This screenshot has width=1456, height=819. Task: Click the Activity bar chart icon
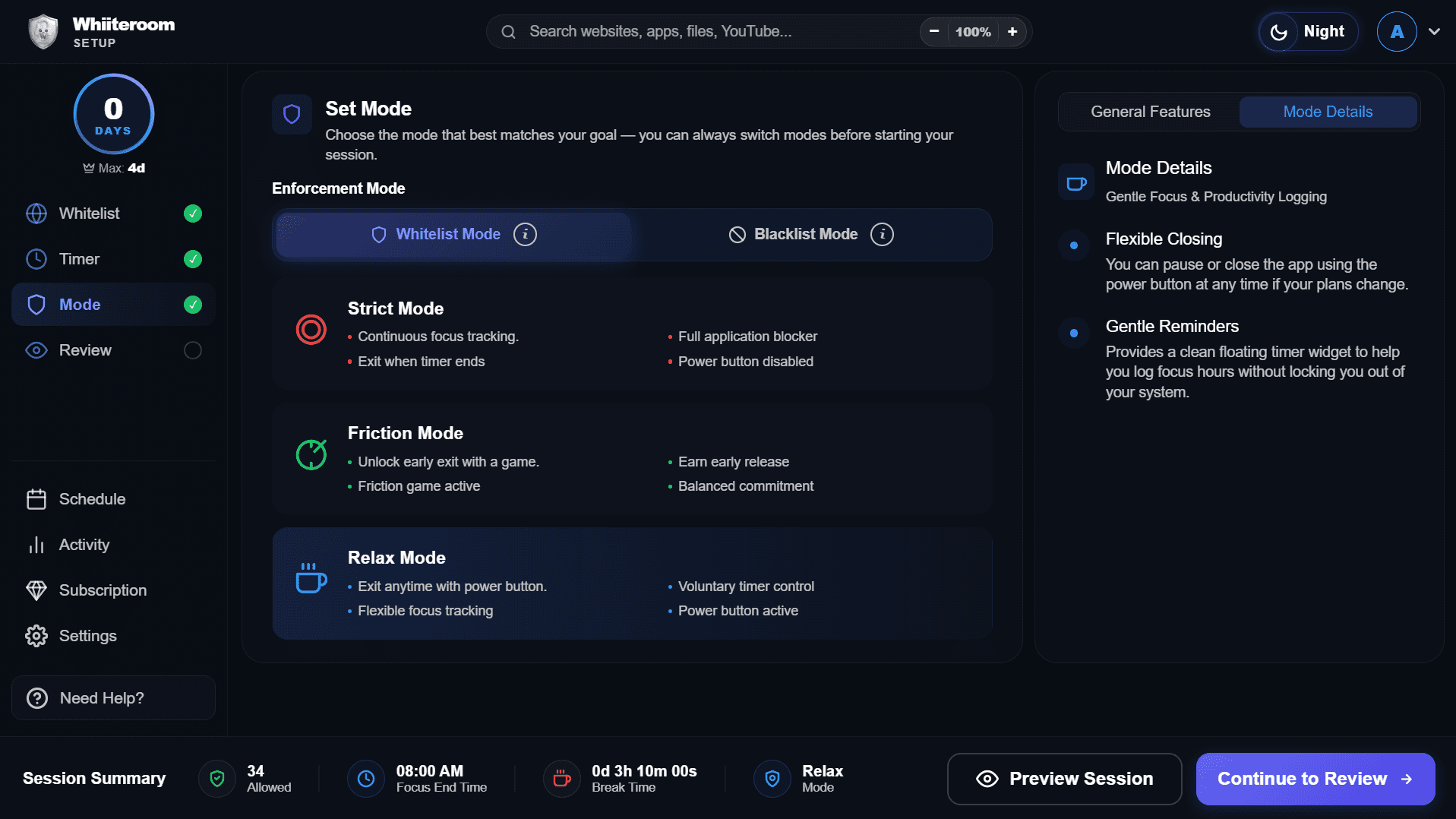36,545
